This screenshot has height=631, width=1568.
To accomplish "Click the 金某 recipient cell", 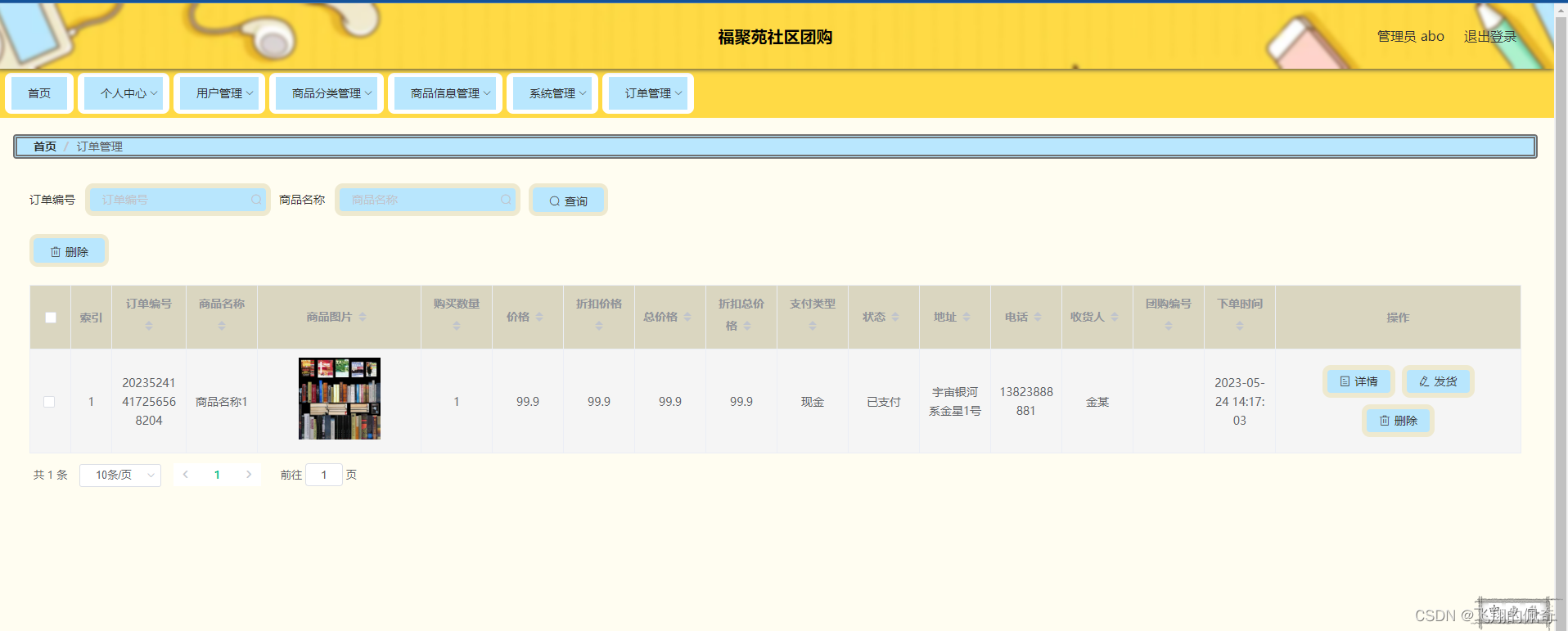I will click(x=1097, y=402).
